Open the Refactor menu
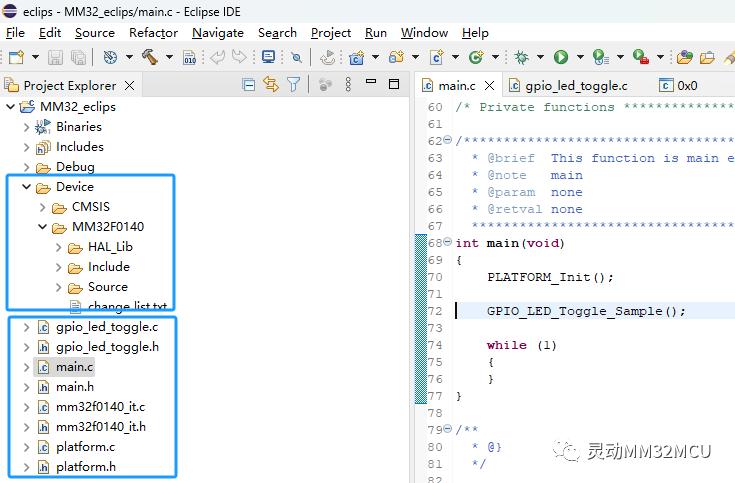Screen dimensions: 735x483 coord(153,33)
